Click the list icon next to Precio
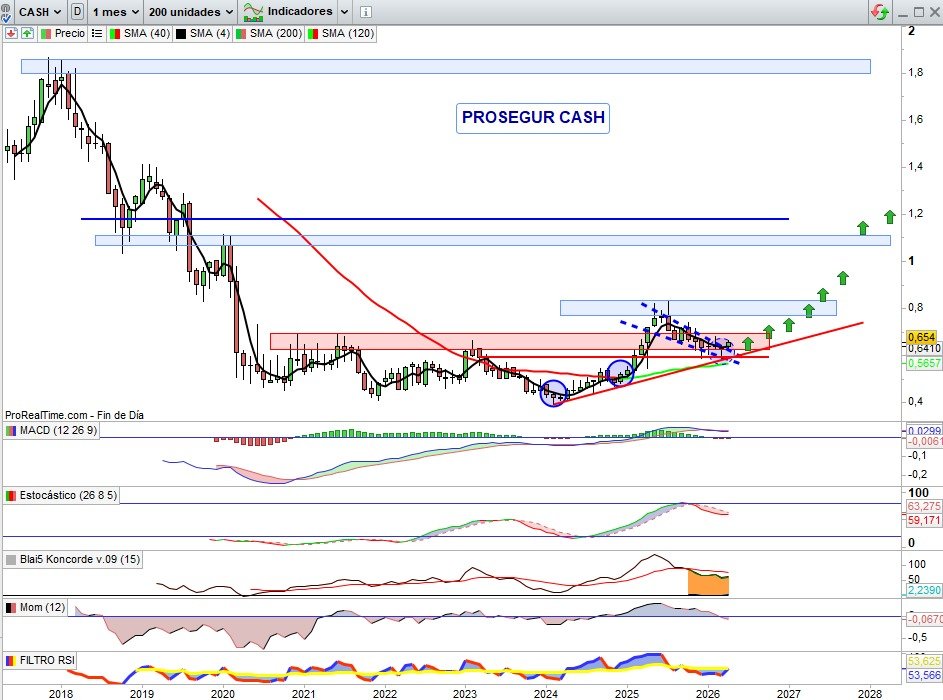The image size is (943, 700). pyautogui.click(x=97, y=33)
